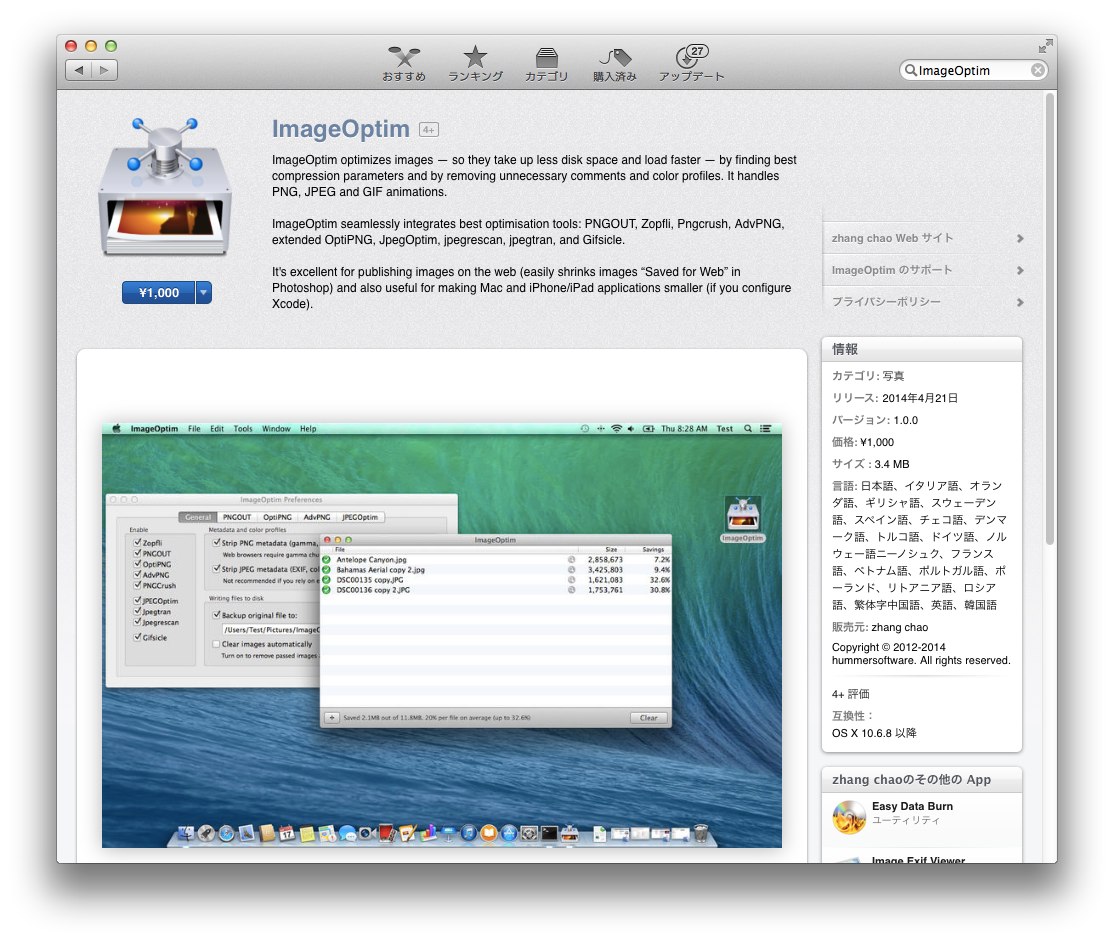Click the 情報 panel header

pos(921,350)
